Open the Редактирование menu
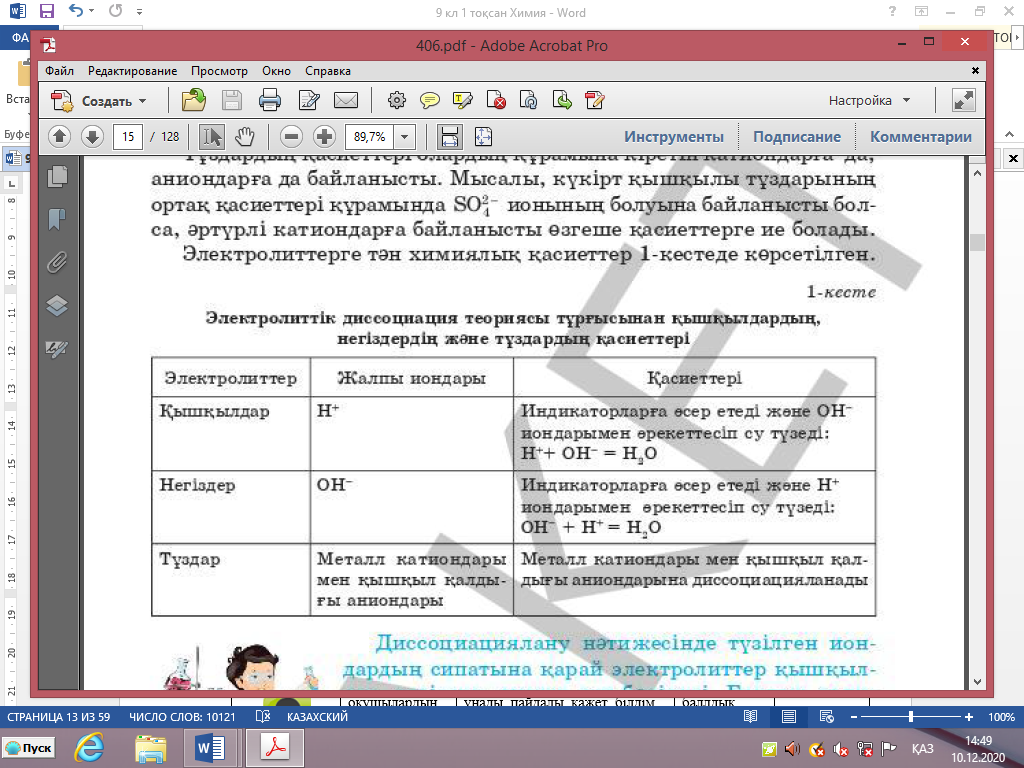The image size is (1024, 768). [133, 71]
